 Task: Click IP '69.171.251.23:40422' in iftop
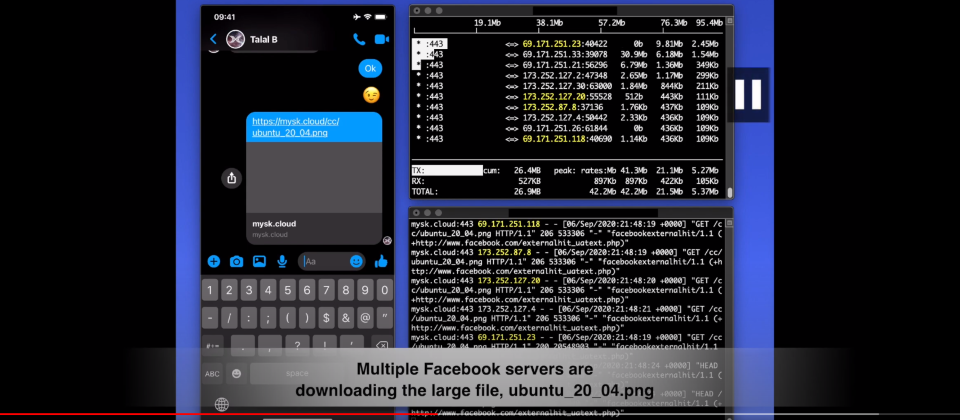[564, 44]
